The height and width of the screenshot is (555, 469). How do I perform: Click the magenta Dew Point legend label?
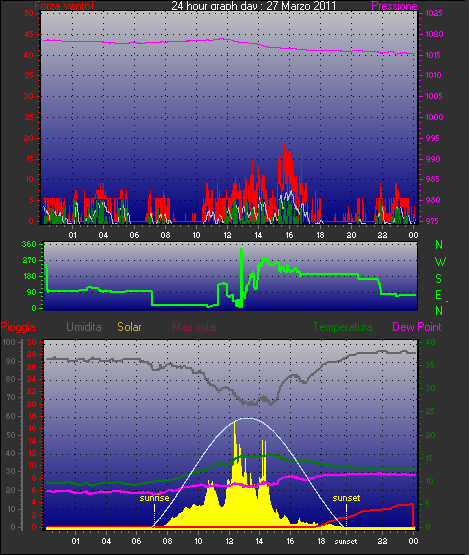(x=417, y=327)
